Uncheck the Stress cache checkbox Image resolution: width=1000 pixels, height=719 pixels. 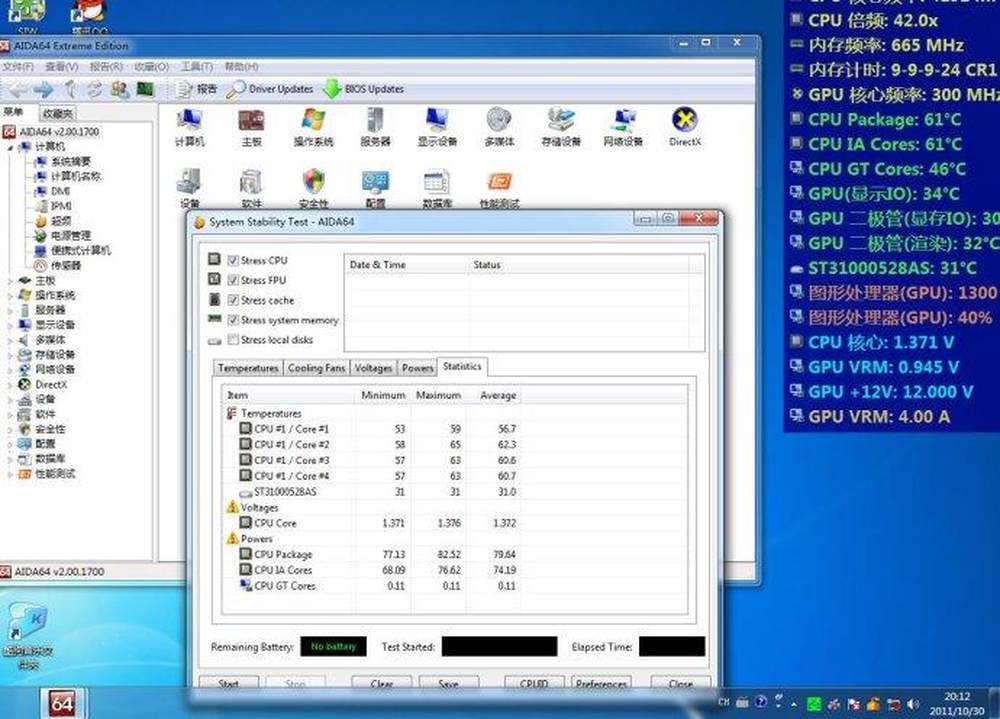point(233,300)
